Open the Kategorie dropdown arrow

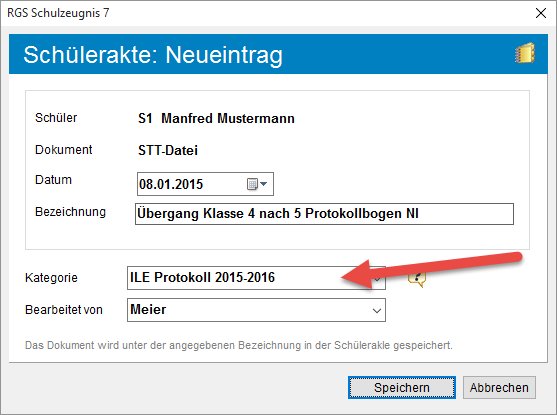pyautogui.click(x=377, y=279)
